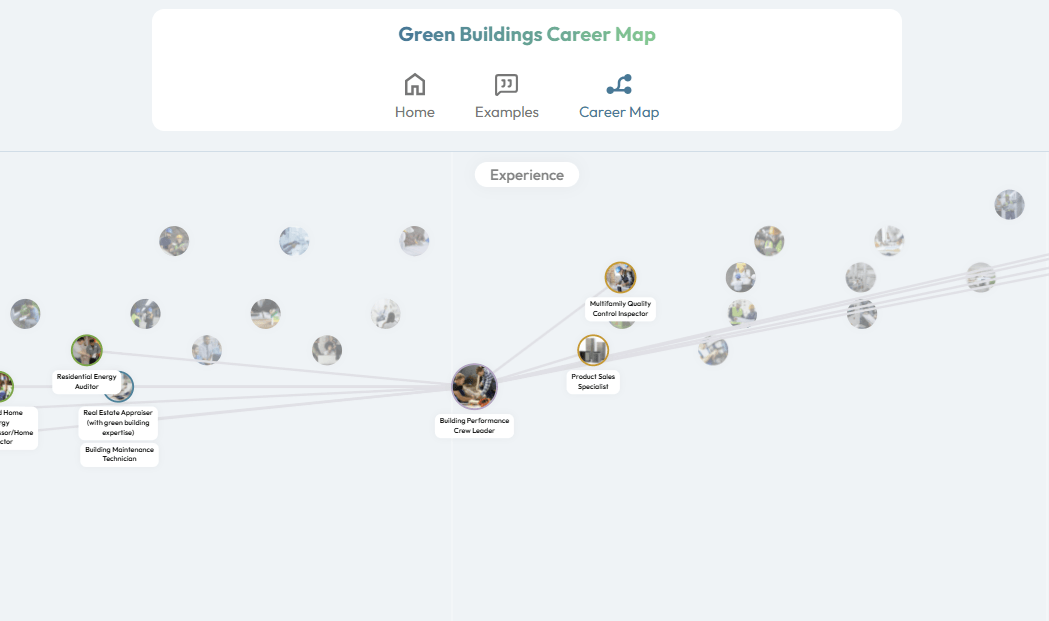Open the Product Sales Specialist label
This screenshot has height=621, width=1049.
(x=592, y=380)
